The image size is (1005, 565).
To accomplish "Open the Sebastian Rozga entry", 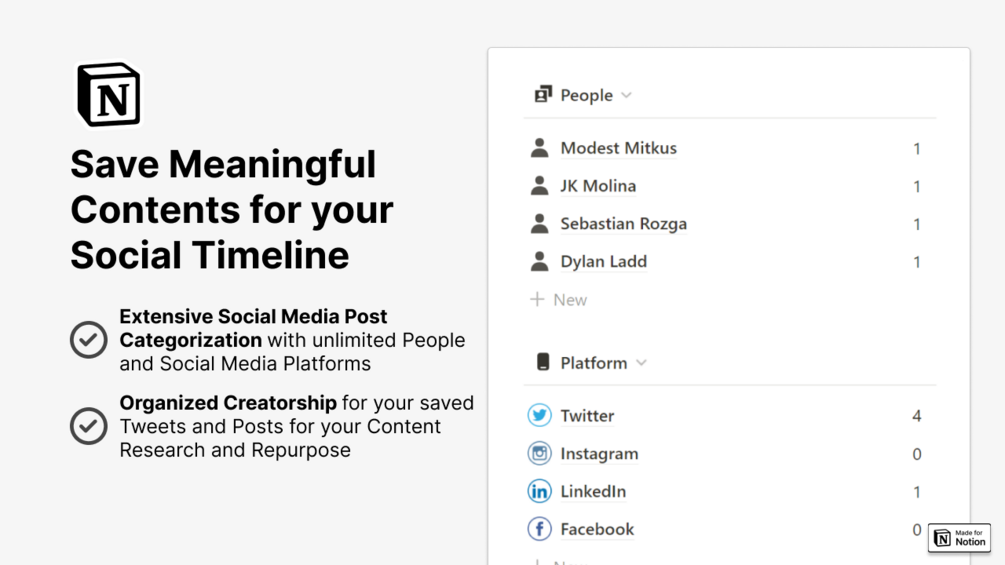I will 623,224.
